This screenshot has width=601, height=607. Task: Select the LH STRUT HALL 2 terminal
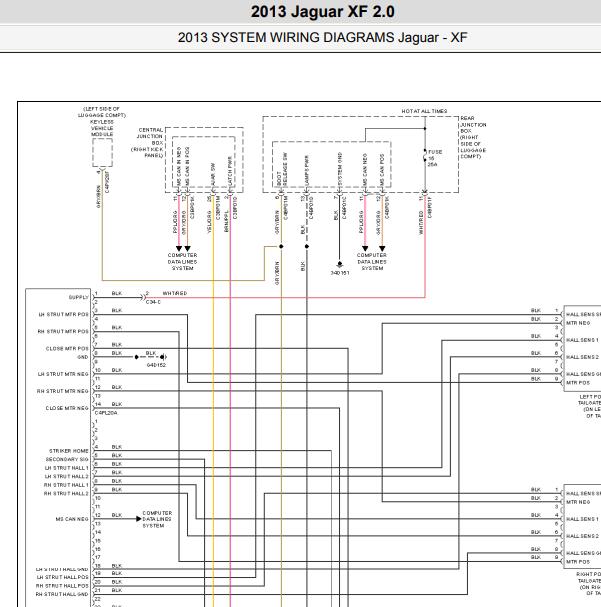coord(67,477)
